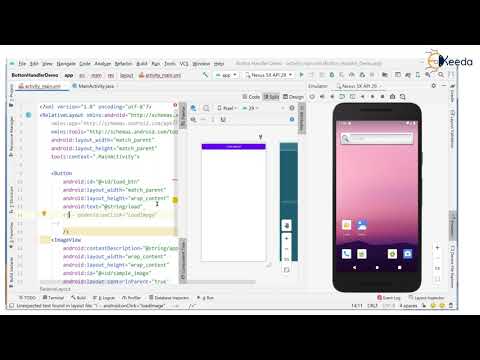Open Event Log in bottom bar
Image resolution: width=480 pixels, height=360 pixels.
click(x=388, y=298)
